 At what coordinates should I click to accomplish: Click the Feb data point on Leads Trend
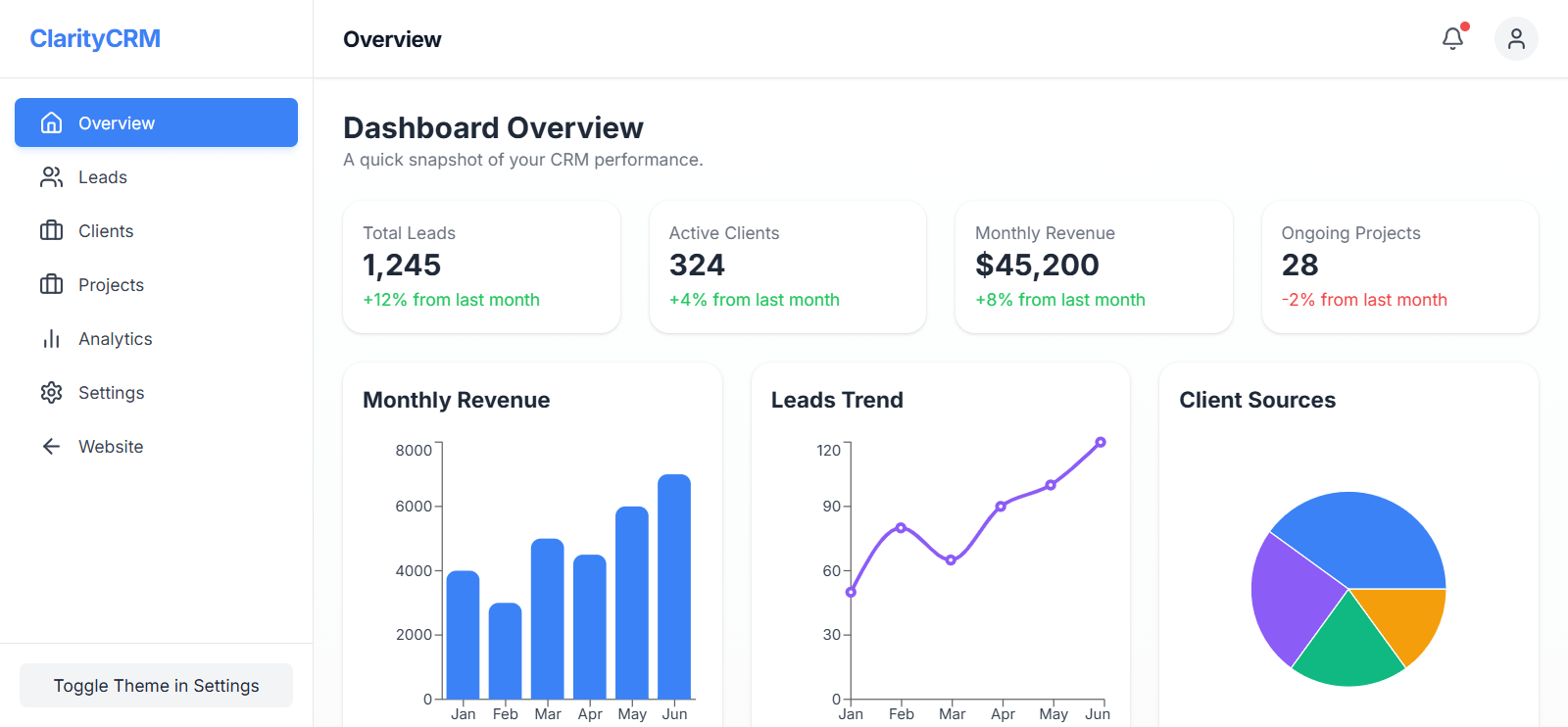pos(901,528)
